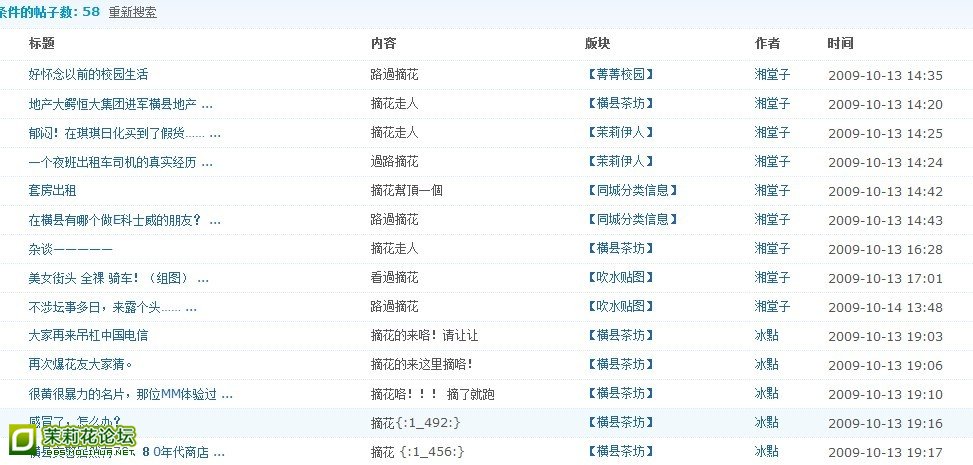
Task: Select the time 2009-10-13 17:01
Action: point(886,279)
